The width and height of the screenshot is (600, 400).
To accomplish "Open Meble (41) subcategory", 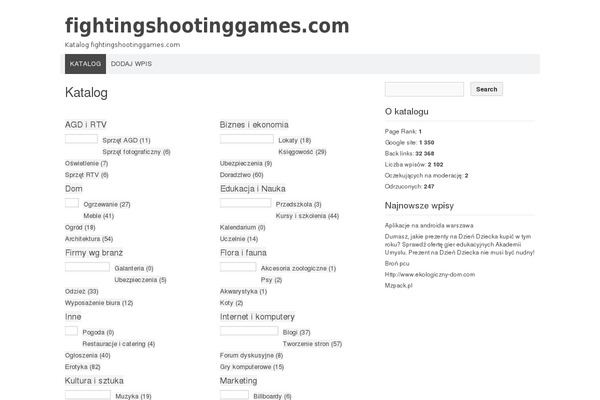I will 99,216.
